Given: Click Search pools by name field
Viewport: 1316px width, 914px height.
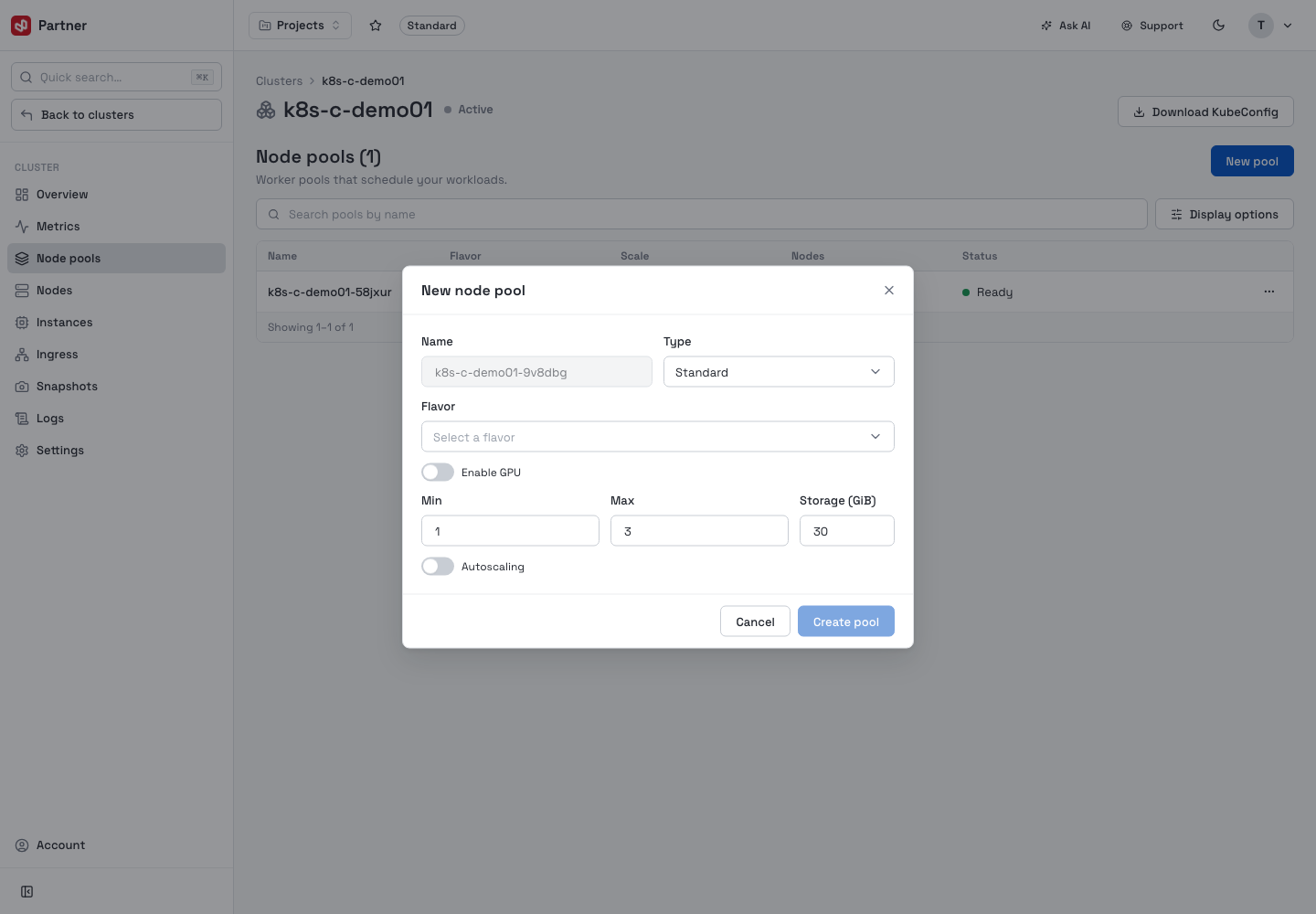Looking at the screenshot, I should click(x=701, y=215).
